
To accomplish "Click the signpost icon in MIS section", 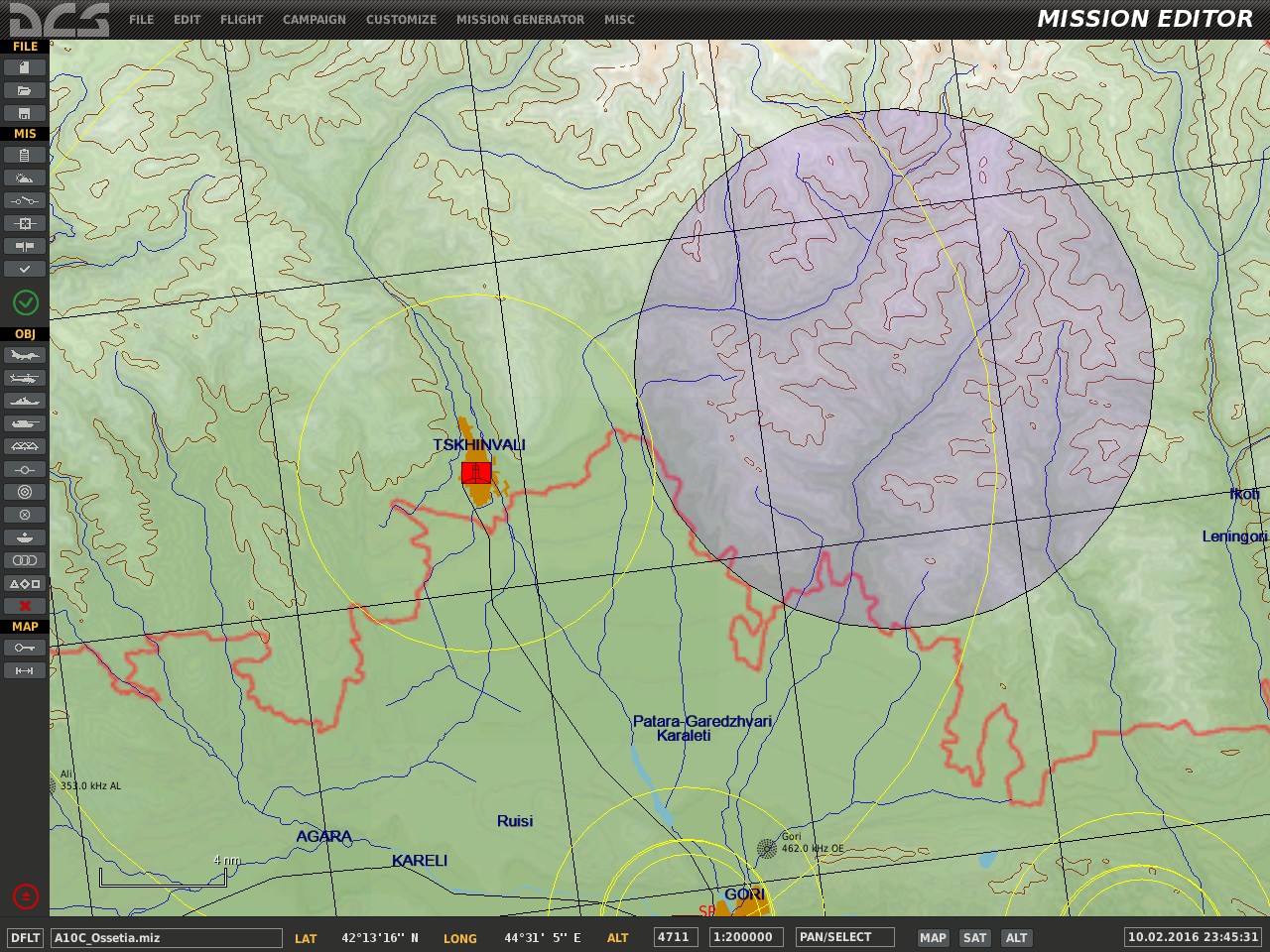I will click(x=25, y=246).
